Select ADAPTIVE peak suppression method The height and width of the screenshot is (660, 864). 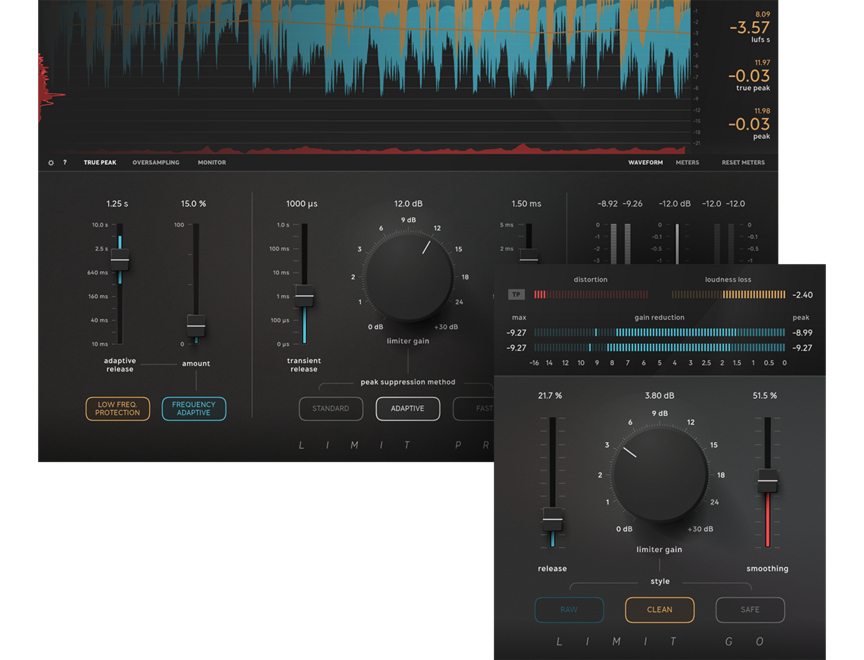point(408,409)
